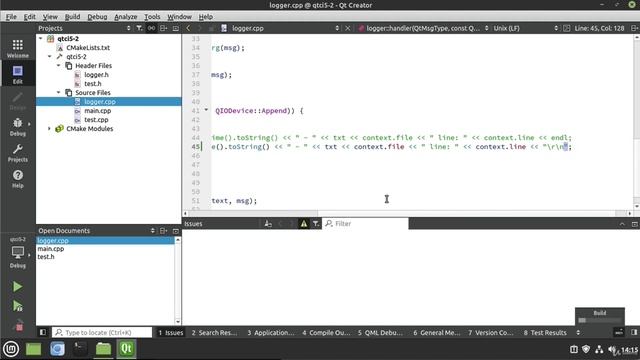640x360 pixels.
Task: Open the File menu
Action: [x=11, y=17]
